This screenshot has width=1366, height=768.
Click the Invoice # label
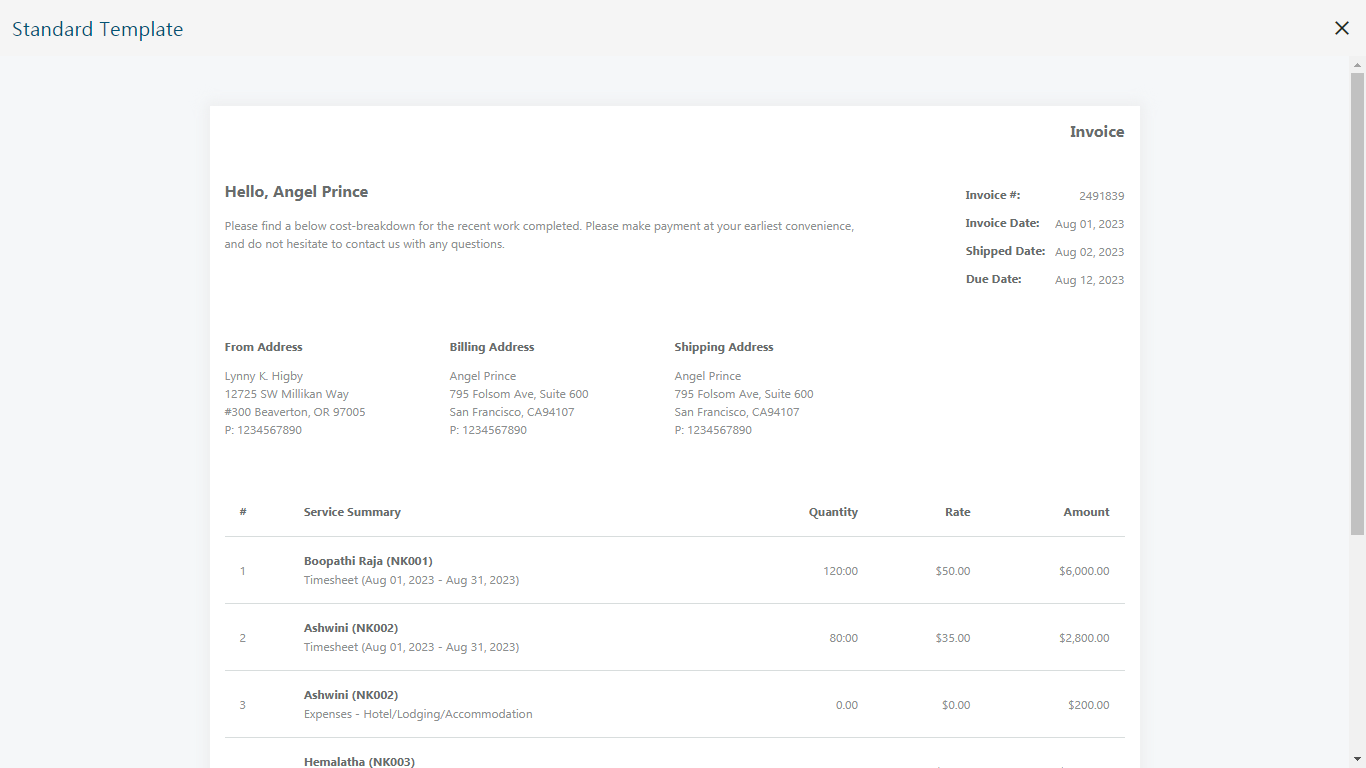point(993,195)
